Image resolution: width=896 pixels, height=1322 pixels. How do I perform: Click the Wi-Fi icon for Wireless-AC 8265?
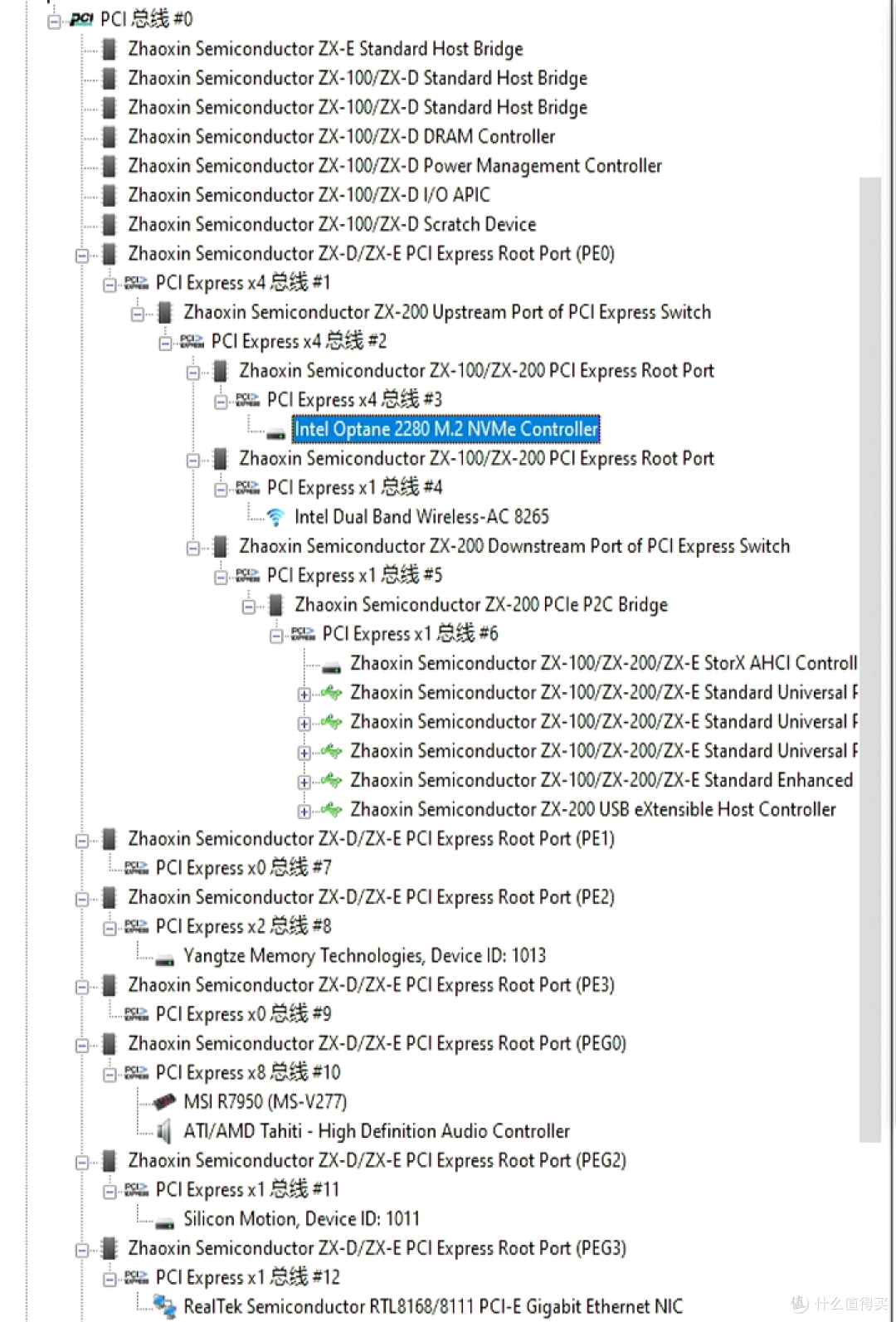point(275,517)
